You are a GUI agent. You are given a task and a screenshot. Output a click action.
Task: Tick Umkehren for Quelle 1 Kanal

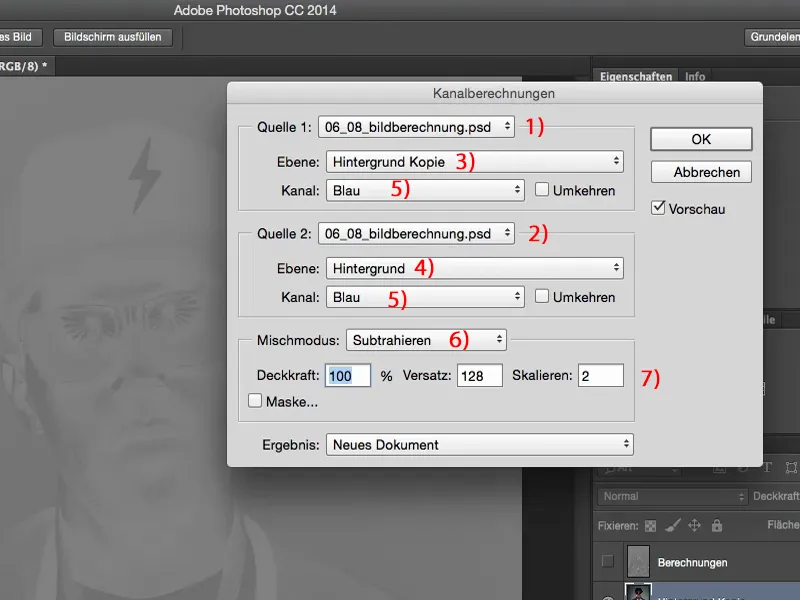click(542, 190)
